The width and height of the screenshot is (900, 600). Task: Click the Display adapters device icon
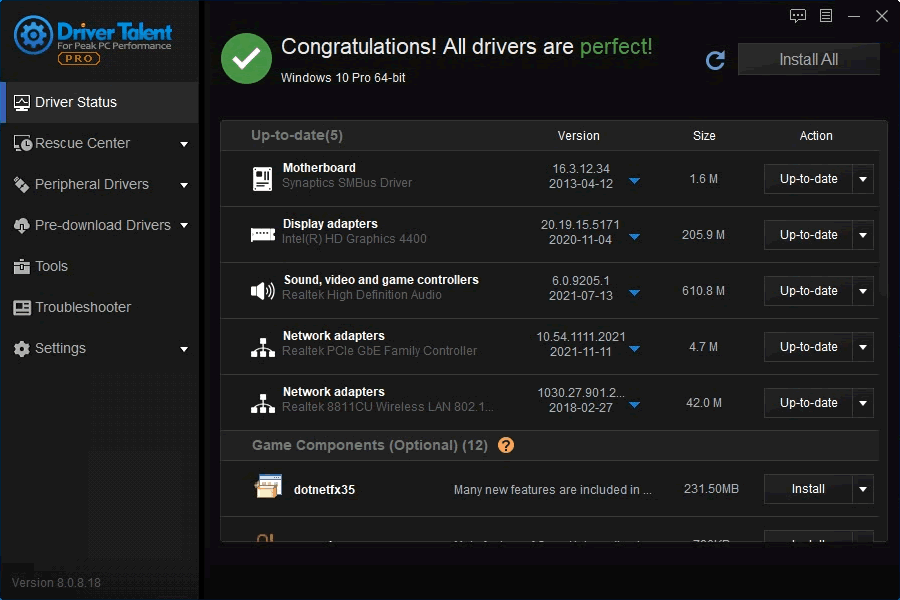[x=263, y=234]
